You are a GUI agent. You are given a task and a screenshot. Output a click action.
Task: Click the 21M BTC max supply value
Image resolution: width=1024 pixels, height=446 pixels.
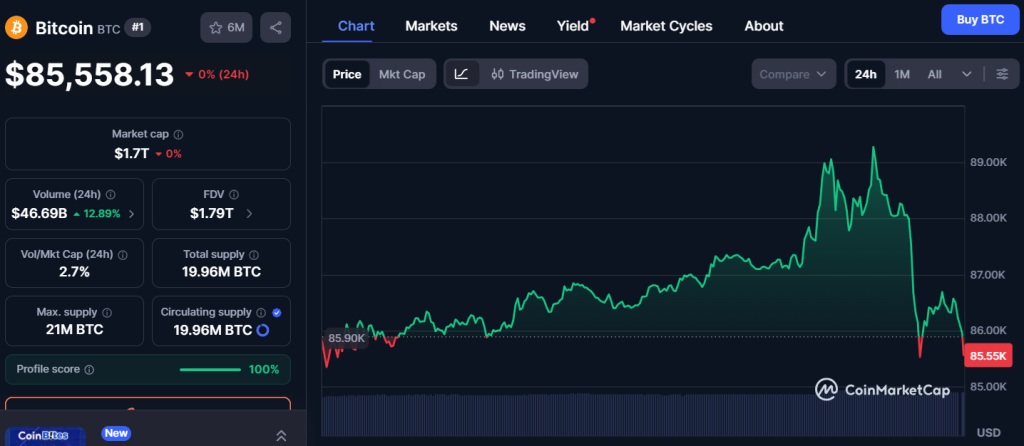click(74, 330)
